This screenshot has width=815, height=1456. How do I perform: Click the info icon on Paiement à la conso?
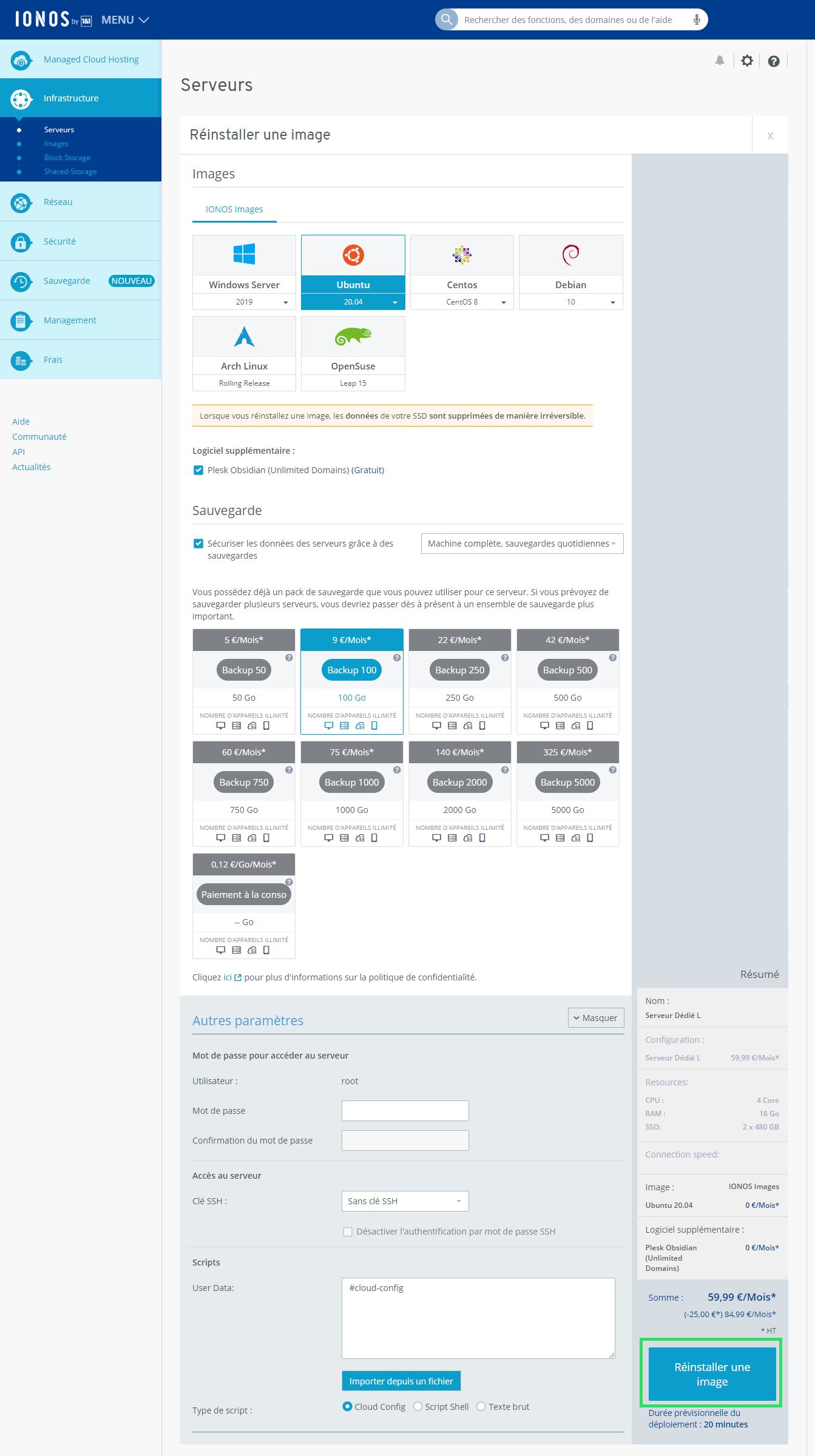click(x=289, y=882)
